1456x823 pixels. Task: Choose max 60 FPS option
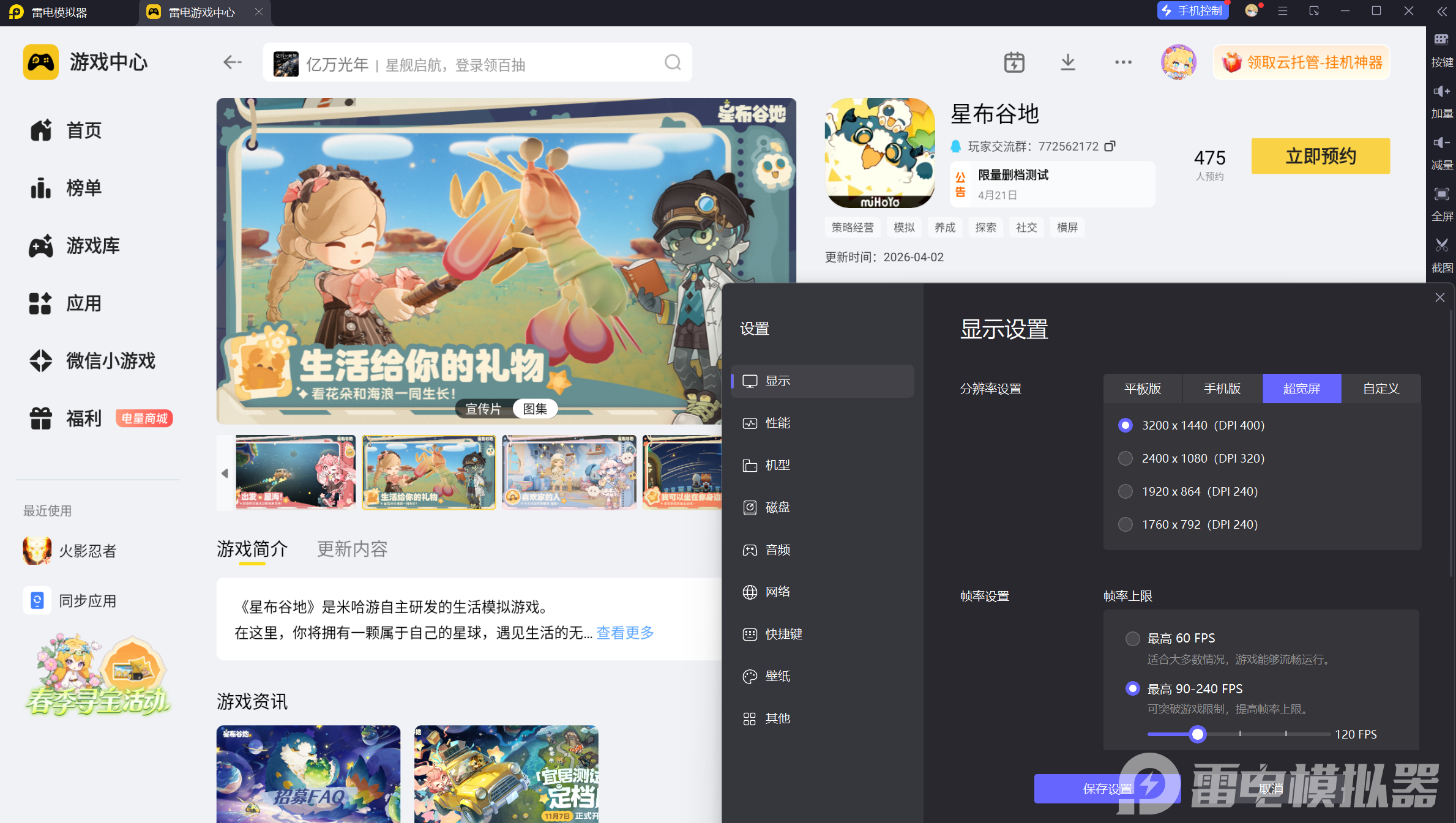pos(1132,639)
